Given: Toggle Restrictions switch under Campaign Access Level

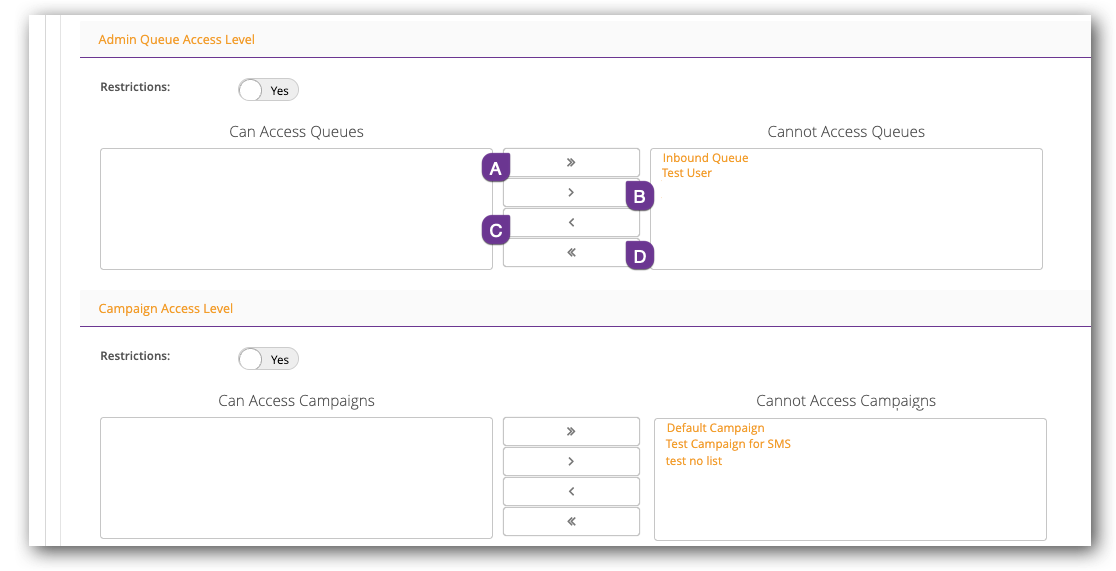Looking at the screenshot, I should (268, 360).
